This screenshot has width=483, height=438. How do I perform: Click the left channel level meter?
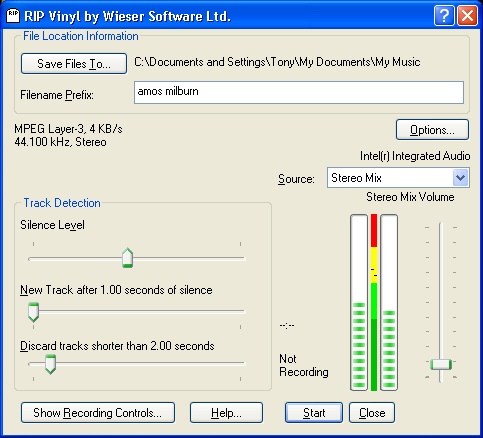[x=359, y=302]
